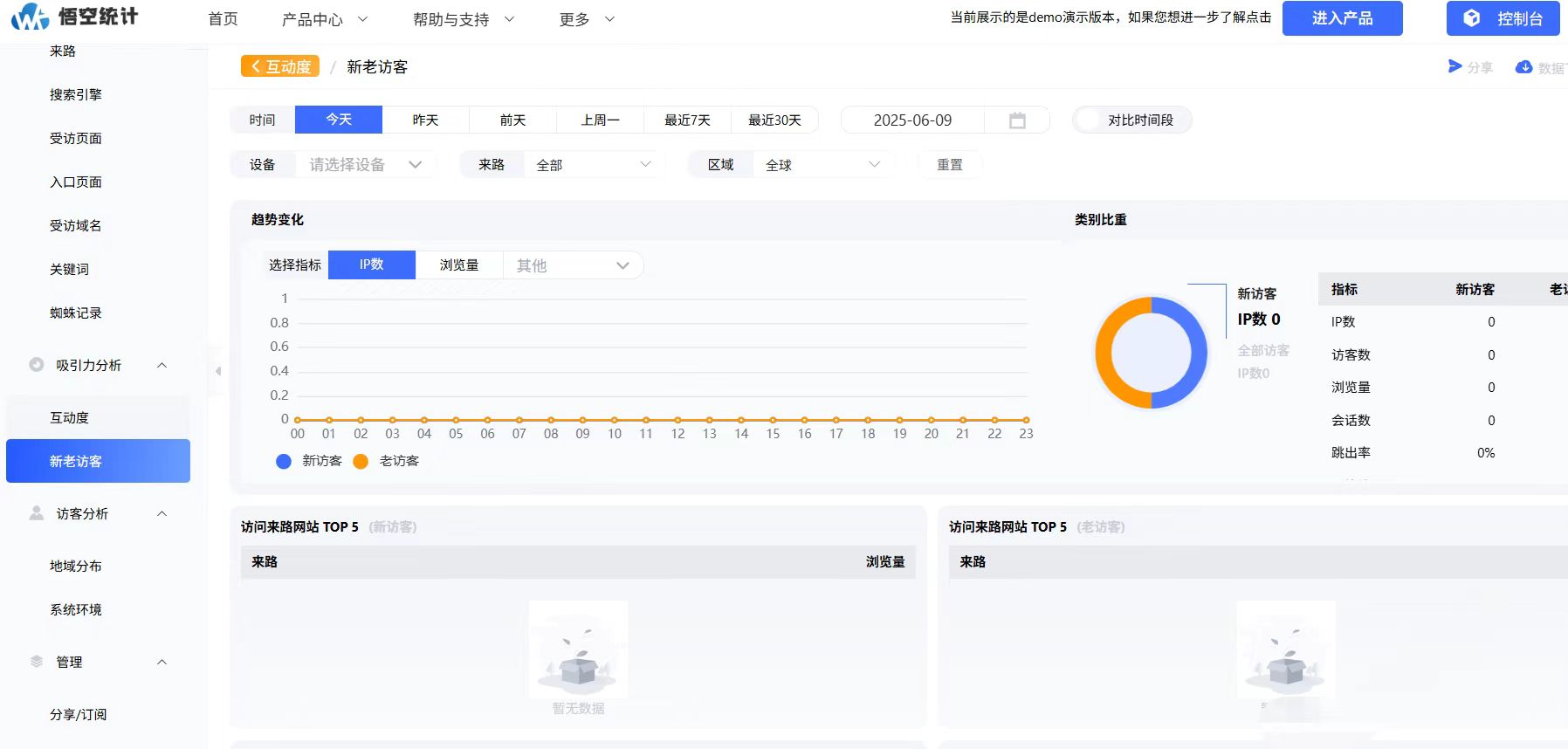Open the 其他 metrics dropdown
Image resolution: width=1568 pixels, height=749 pixels.
point(573,265)
